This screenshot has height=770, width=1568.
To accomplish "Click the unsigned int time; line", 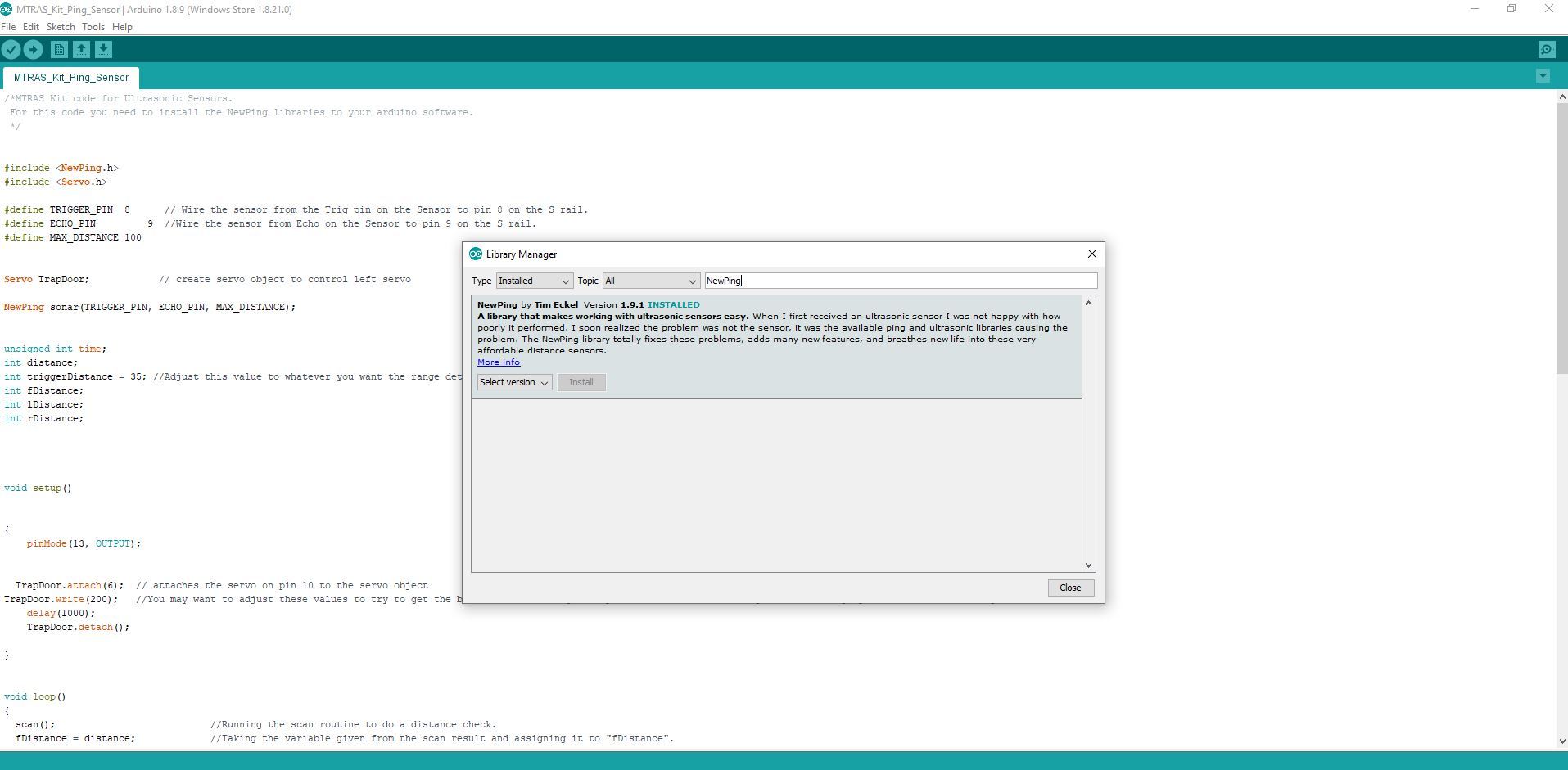I will tap(55, 349).
